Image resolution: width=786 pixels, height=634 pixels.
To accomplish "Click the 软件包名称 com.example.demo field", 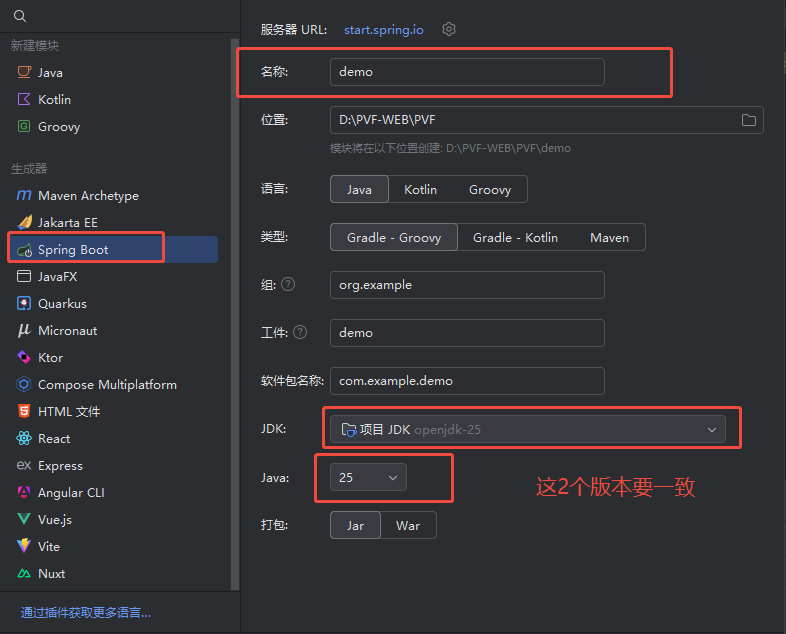I will (467, 381).
